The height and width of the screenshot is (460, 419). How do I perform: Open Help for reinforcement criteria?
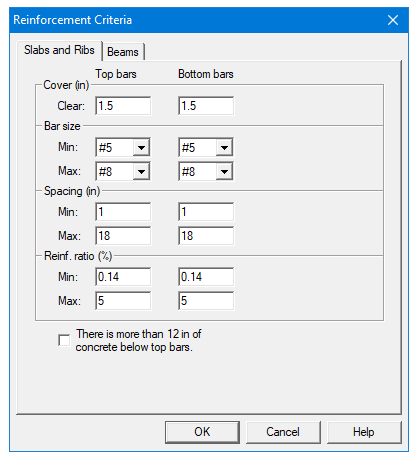click(364, 432)
